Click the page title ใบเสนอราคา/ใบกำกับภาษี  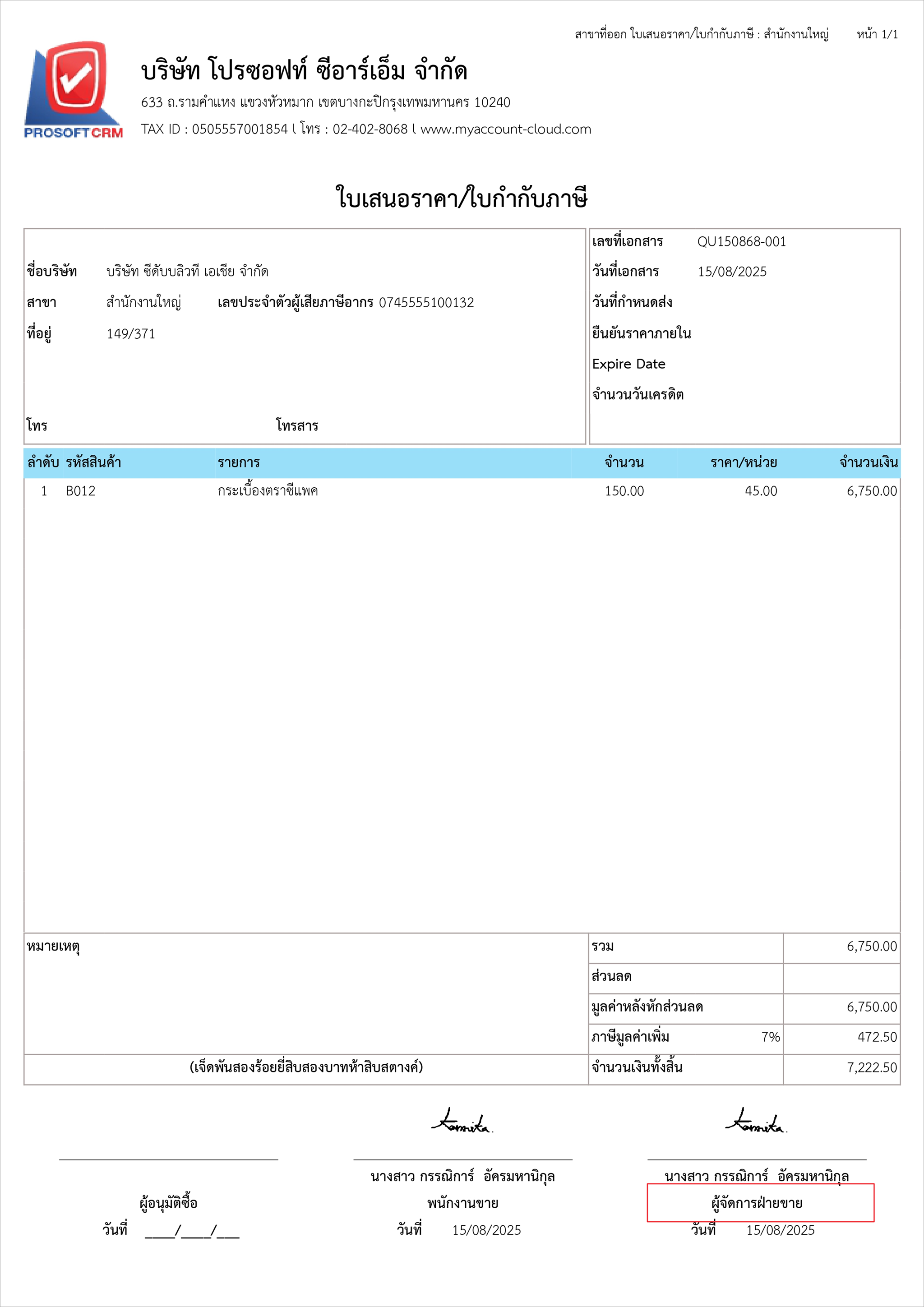pos(462,198)
